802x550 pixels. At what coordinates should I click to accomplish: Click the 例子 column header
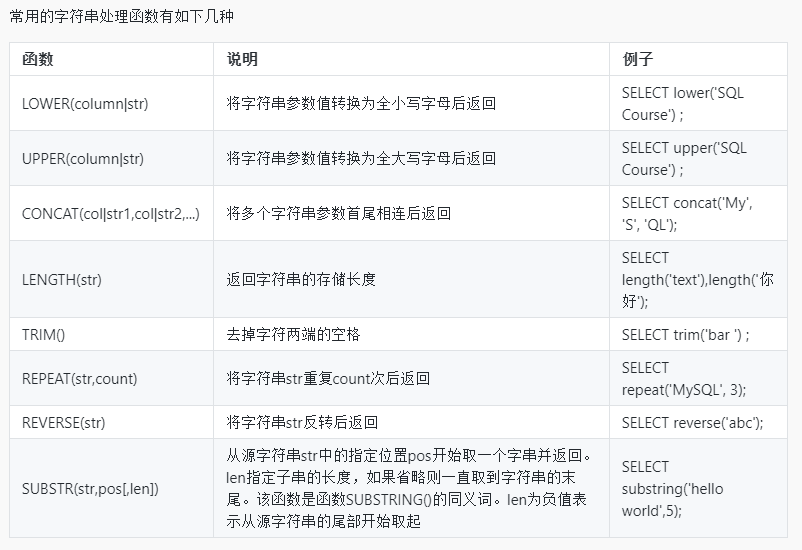[x=637, y=59]
